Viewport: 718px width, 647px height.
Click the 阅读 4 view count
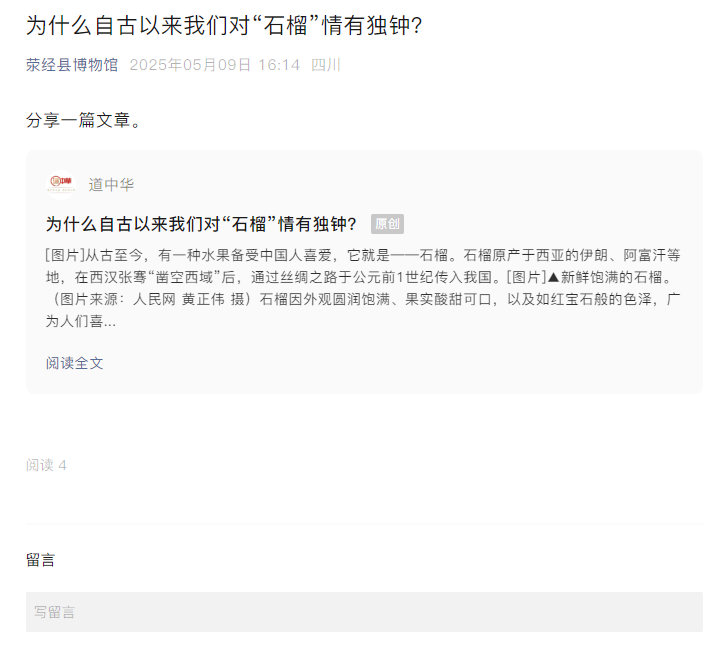click(x=46, y=465)
